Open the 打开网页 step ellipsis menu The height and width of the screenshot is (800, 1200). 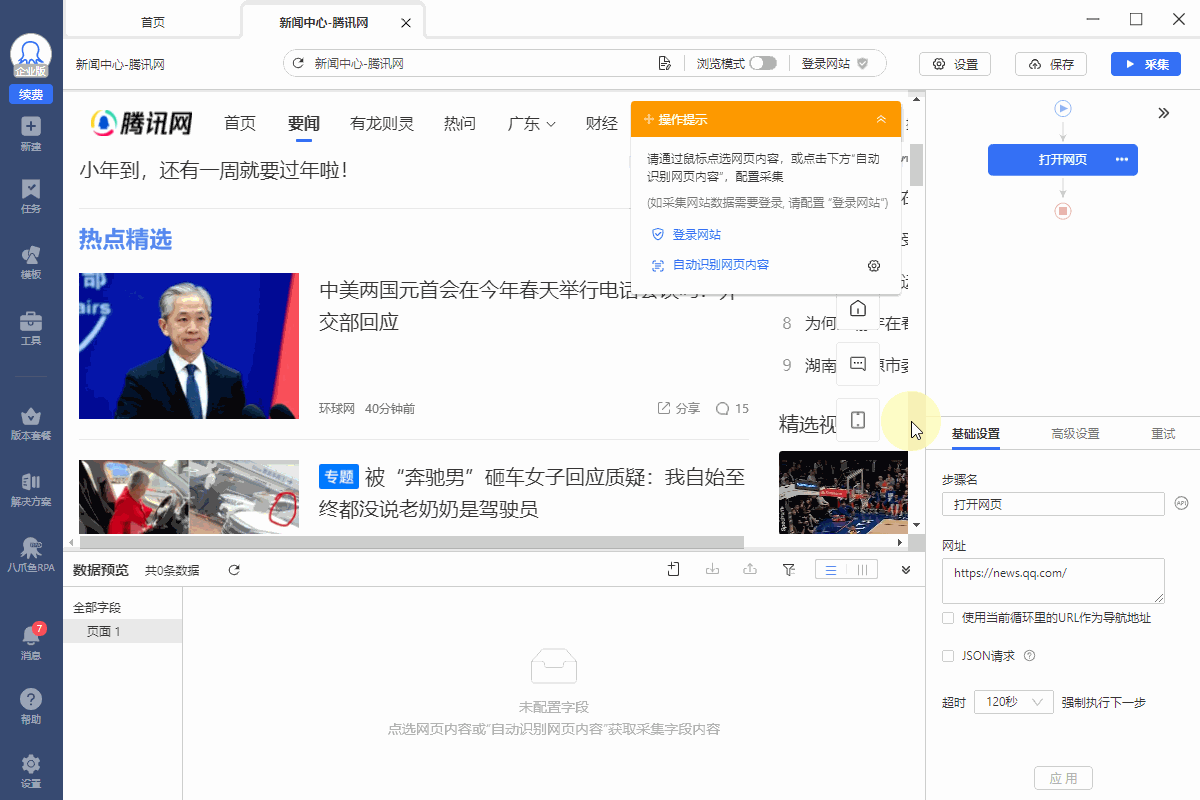pos(1121,160)
